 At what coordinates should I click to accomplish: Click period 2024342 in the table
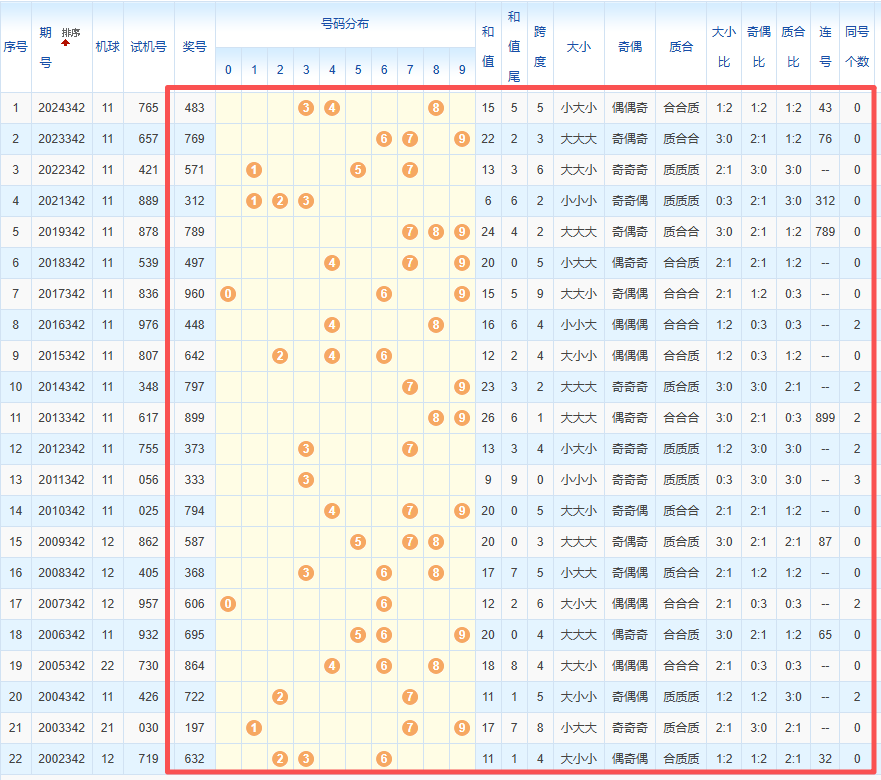pyautogui.click(x=62, y=108)
